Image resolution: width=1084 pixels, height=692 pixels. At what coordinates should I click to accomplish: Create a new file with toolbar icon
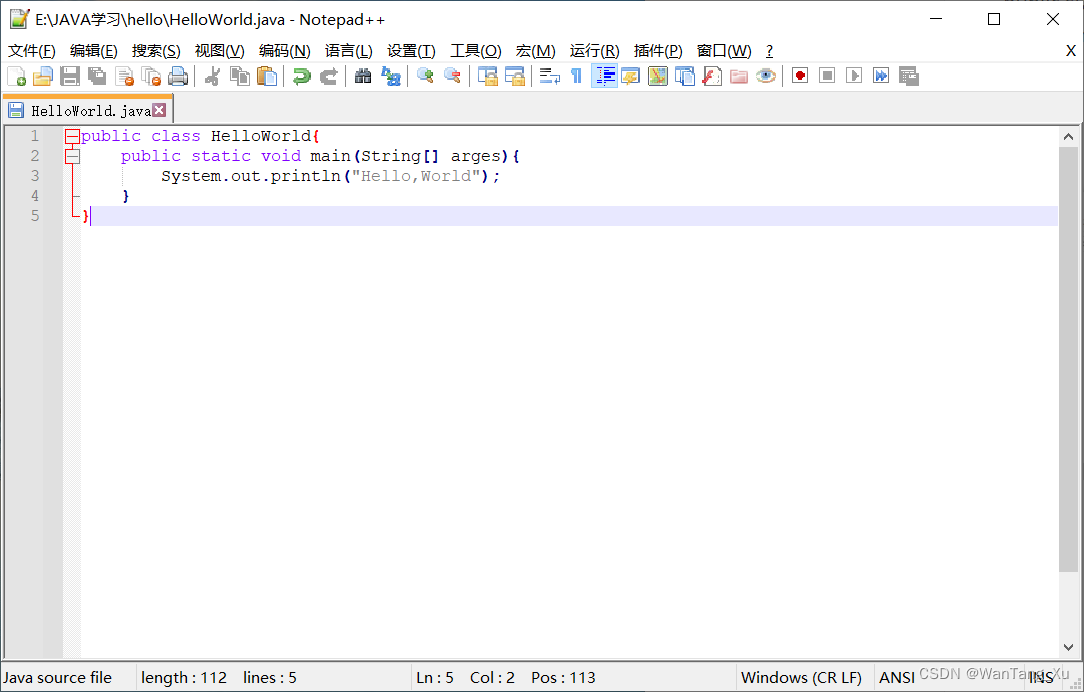coord(16,76)
